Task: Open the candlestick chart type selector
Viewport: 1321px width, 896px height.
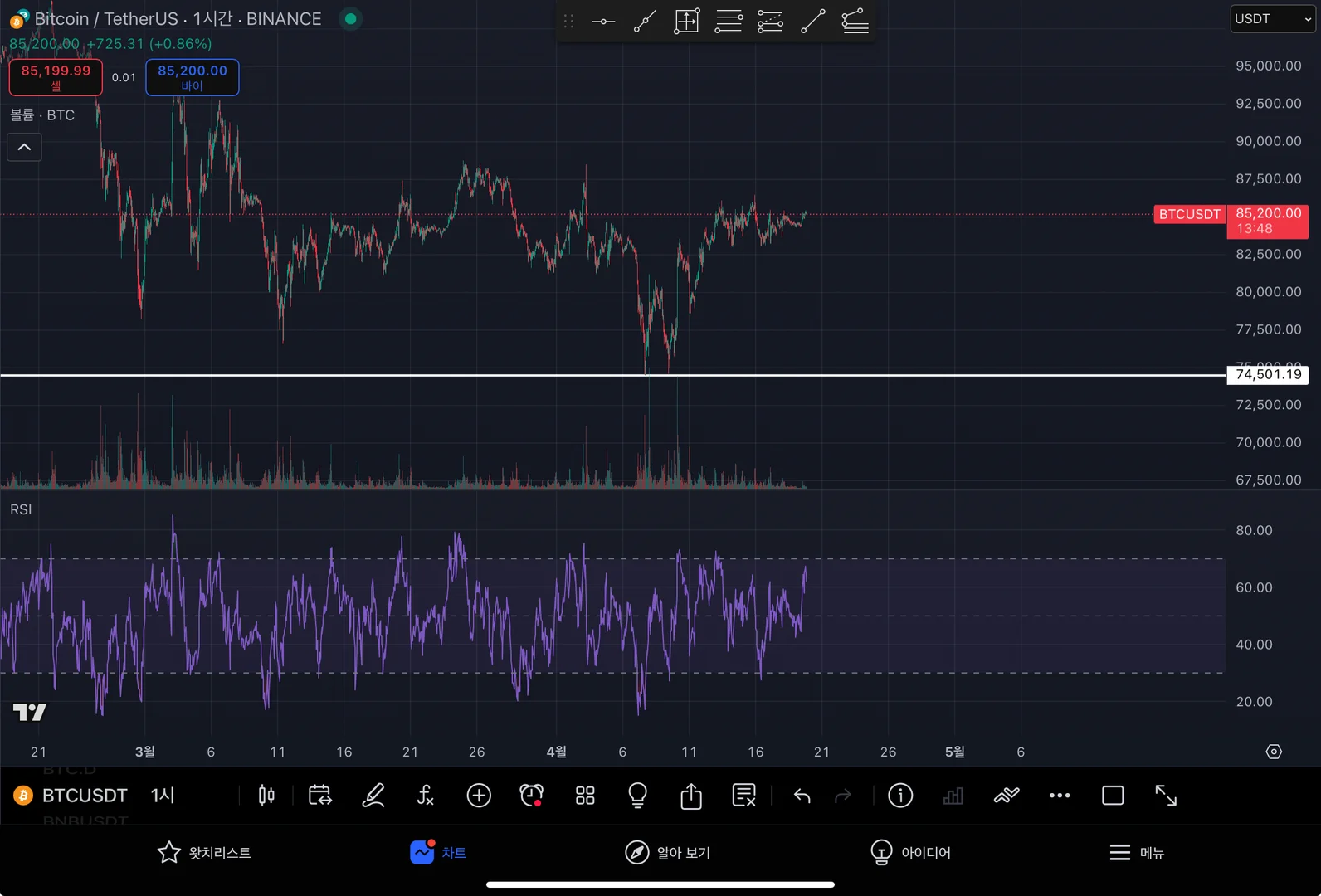Action: point(266,796)
